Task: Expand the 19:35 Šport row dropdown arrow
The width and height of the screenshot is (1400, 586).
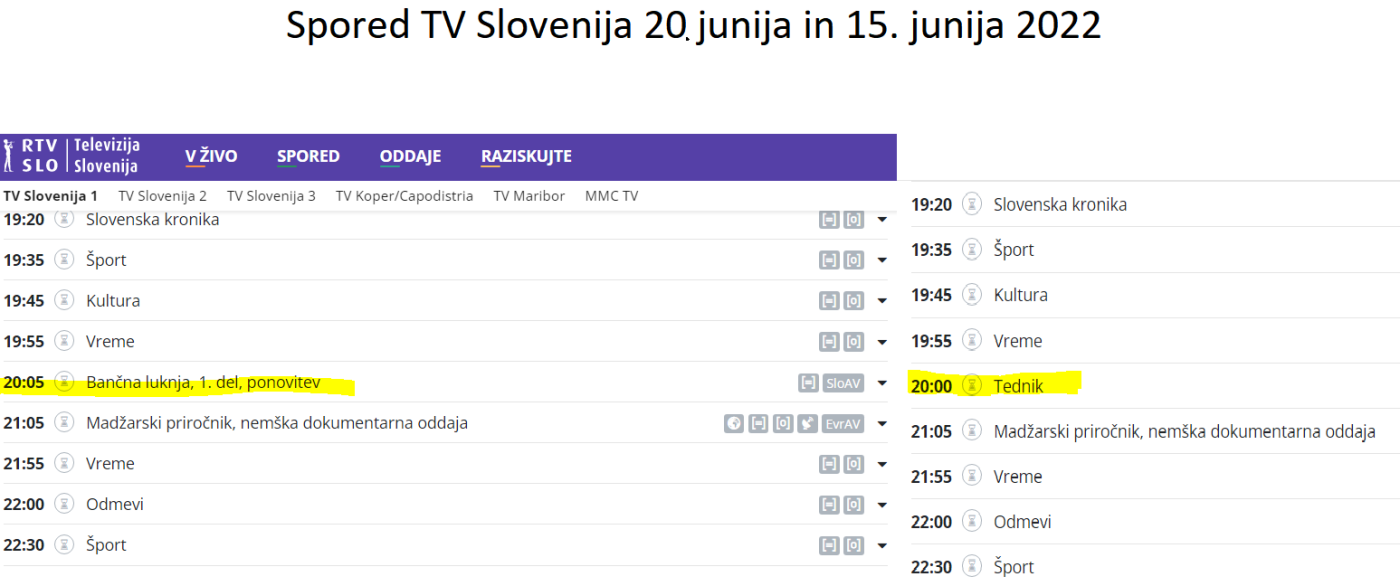Action: 882,261
